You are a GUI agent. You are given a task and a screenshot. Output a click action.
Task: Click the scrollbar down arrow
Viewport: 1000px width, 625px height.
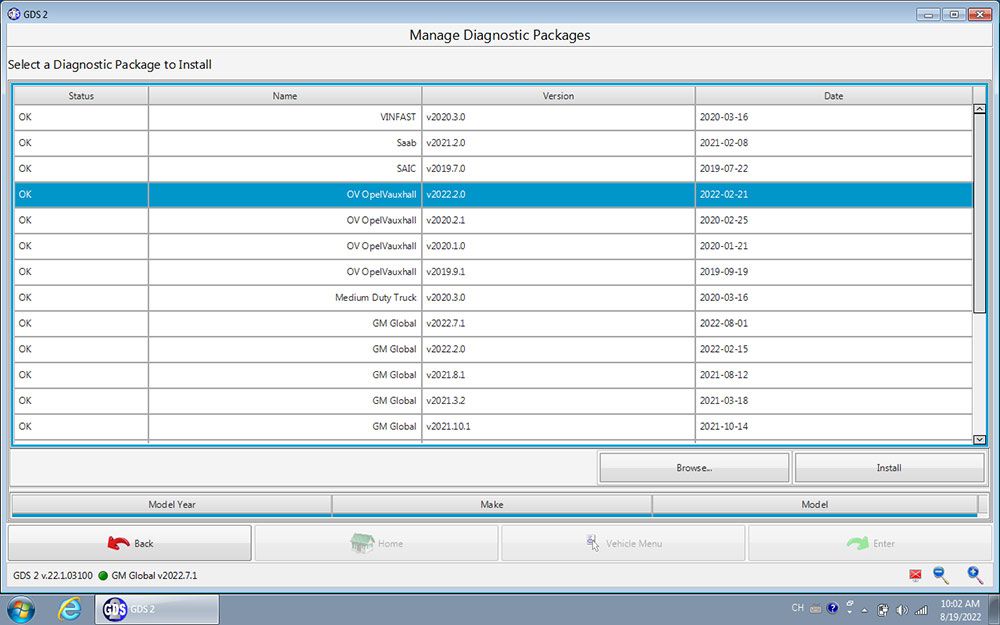[x=981, y=440]
